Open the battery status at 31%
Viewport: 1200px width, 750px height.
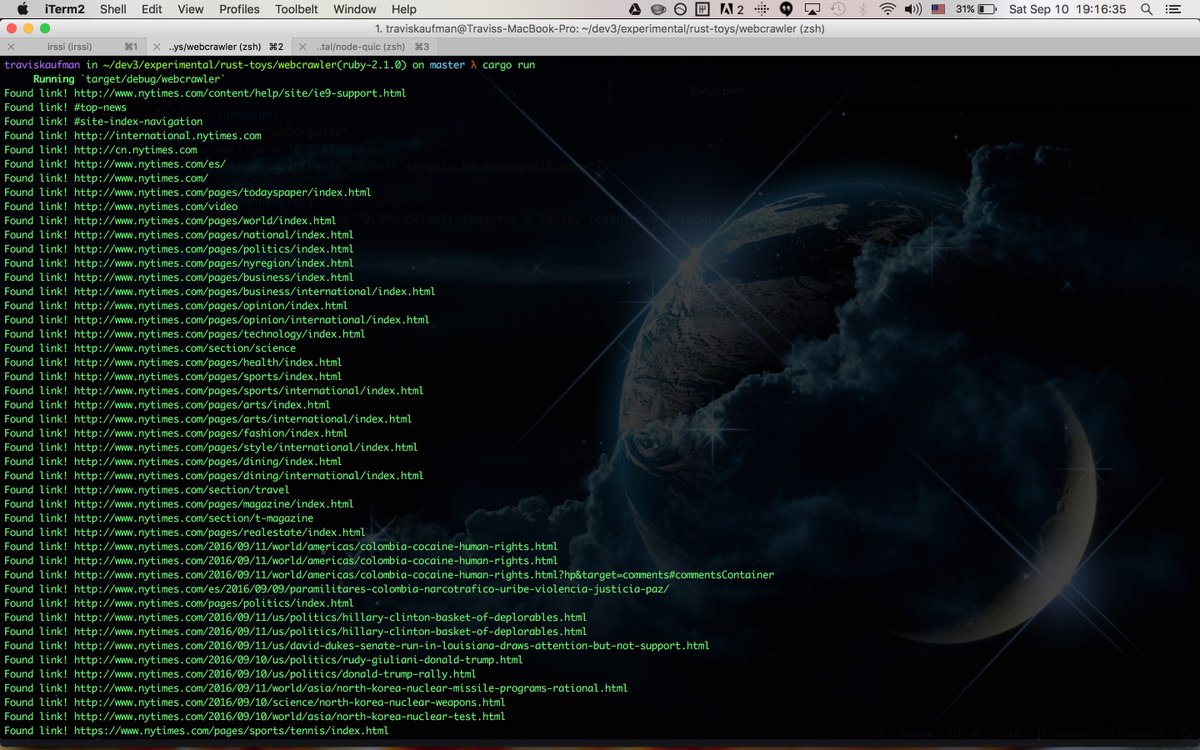975,9
